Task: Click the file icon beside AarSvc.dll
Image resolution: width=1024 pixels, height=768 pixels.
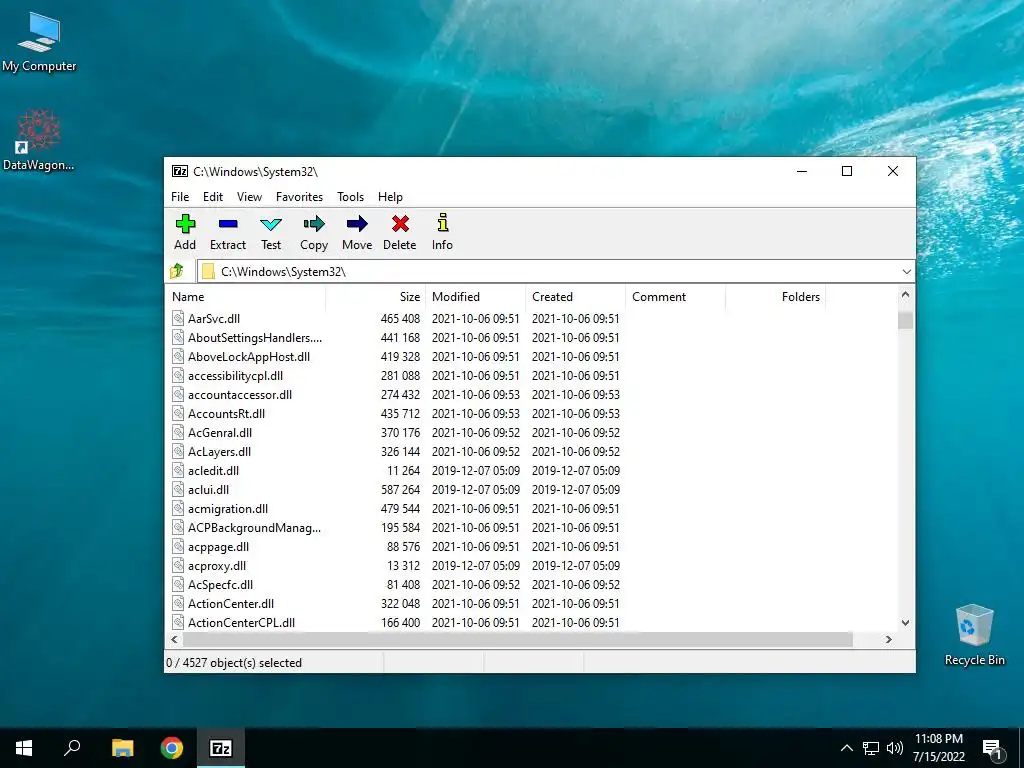Action: [x=178, y=318]
